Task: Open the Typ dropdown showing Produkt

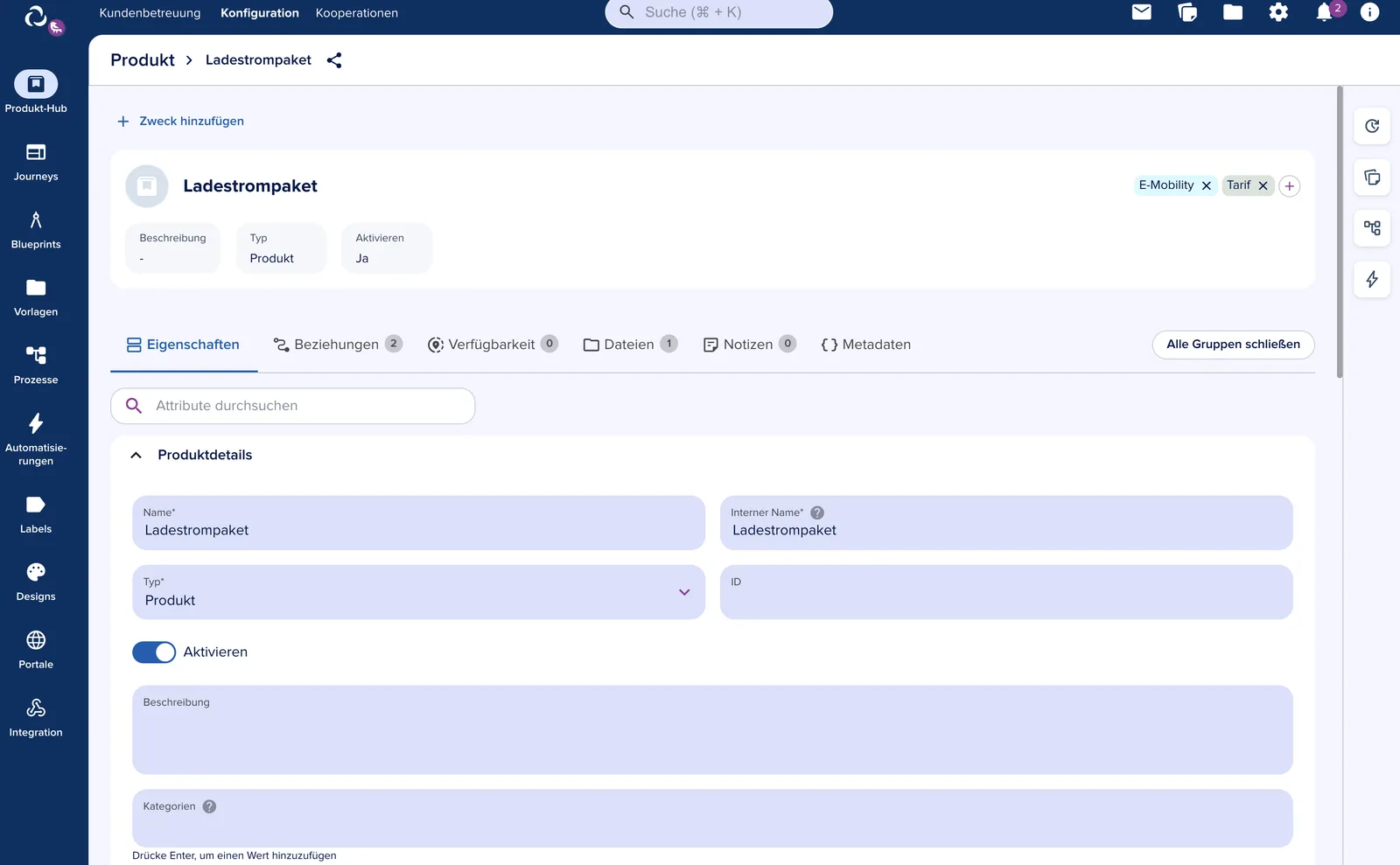Action: coord(418,592)
